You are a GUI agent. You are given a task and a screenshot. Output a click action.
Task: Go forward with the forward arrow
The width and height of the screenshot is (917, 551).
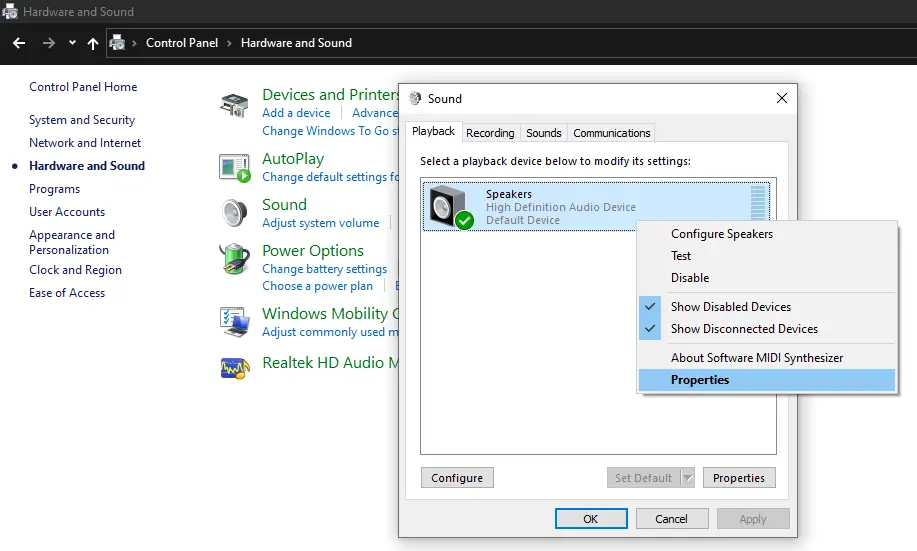point(49,43)
